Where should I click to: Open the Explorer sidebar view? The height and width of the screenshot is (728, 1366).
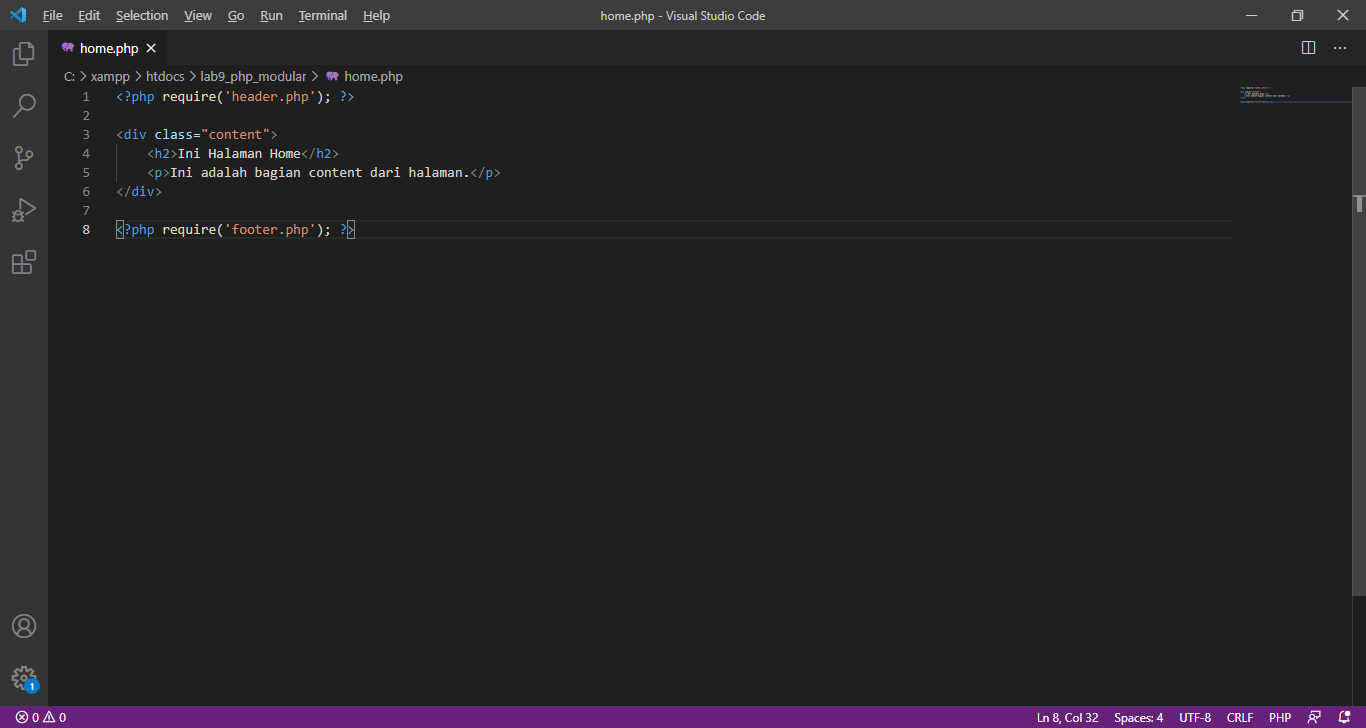pyautogui.click(x=23, y=54)
